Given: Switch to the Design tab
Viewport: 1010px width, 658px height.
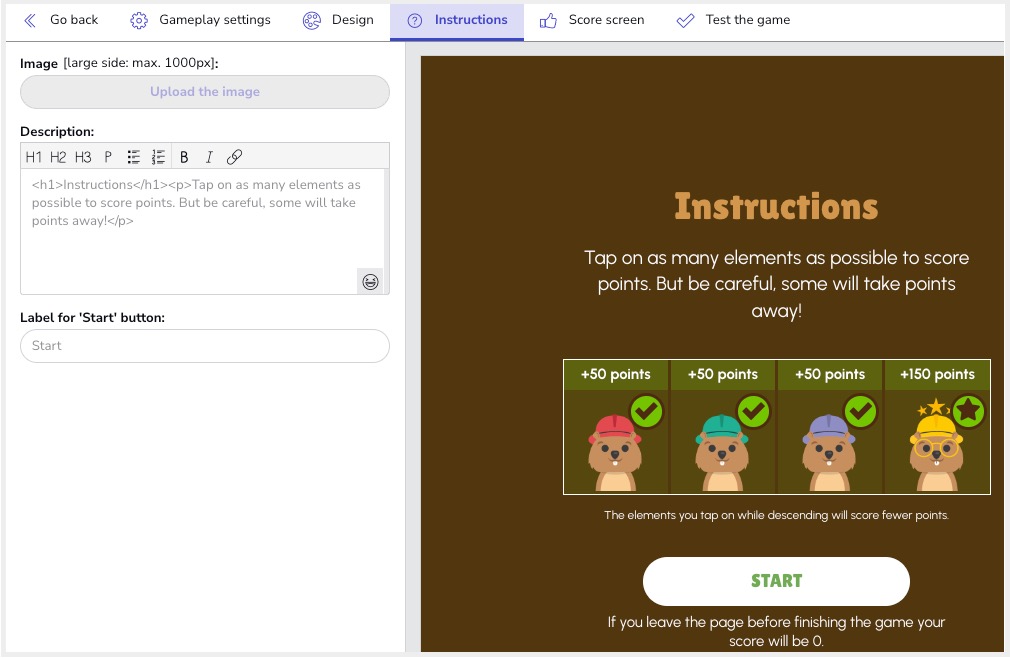Looking at the screenshot, I should tap(338, 20).
